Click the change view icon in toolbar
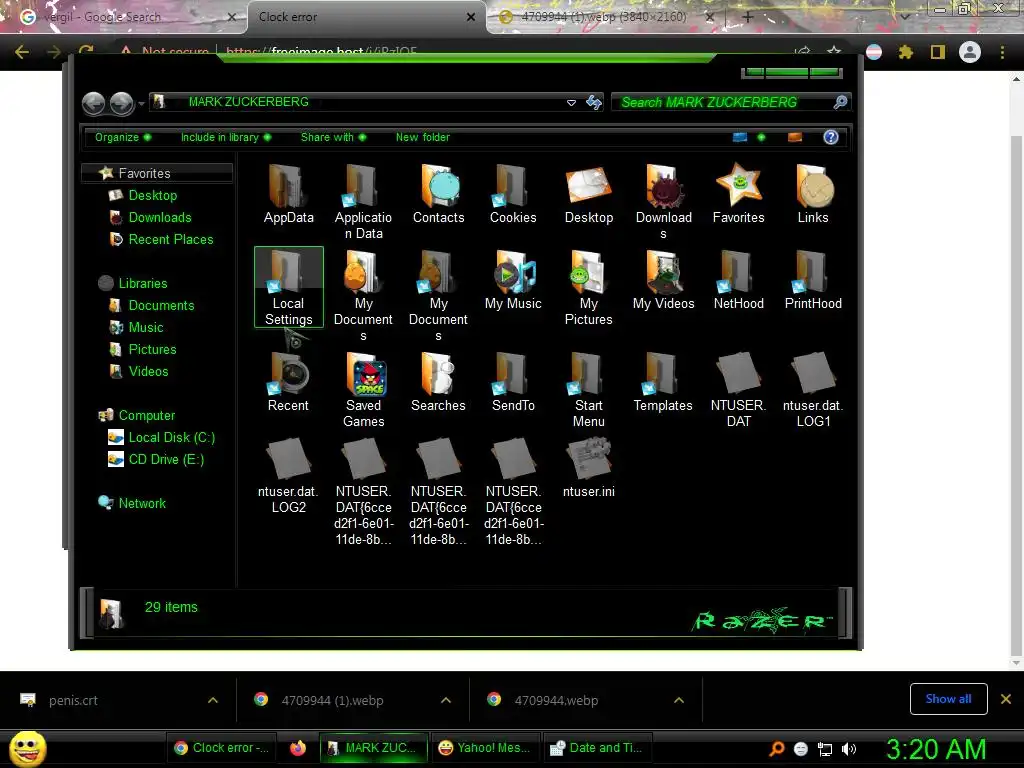Screen dimensions: 1024x768 [x=739, y=137]
